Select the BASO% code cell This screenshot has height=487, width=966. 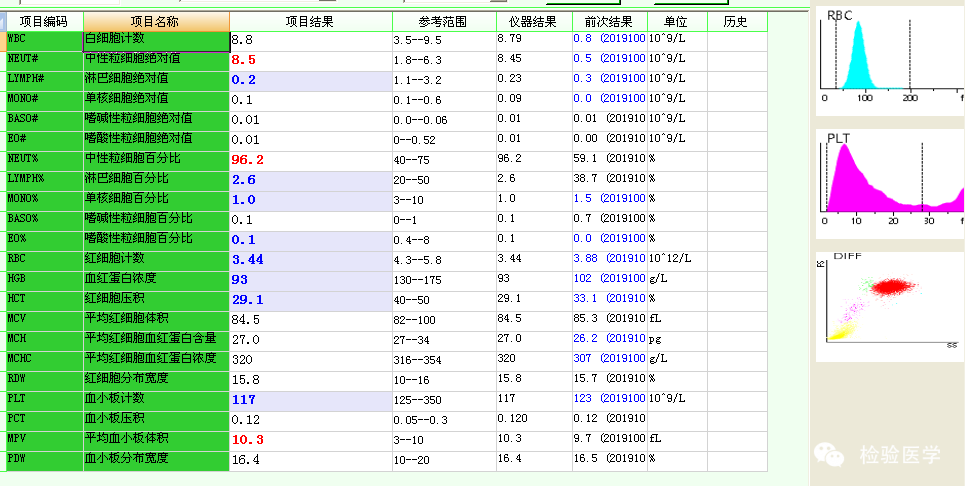coord(44,221)
